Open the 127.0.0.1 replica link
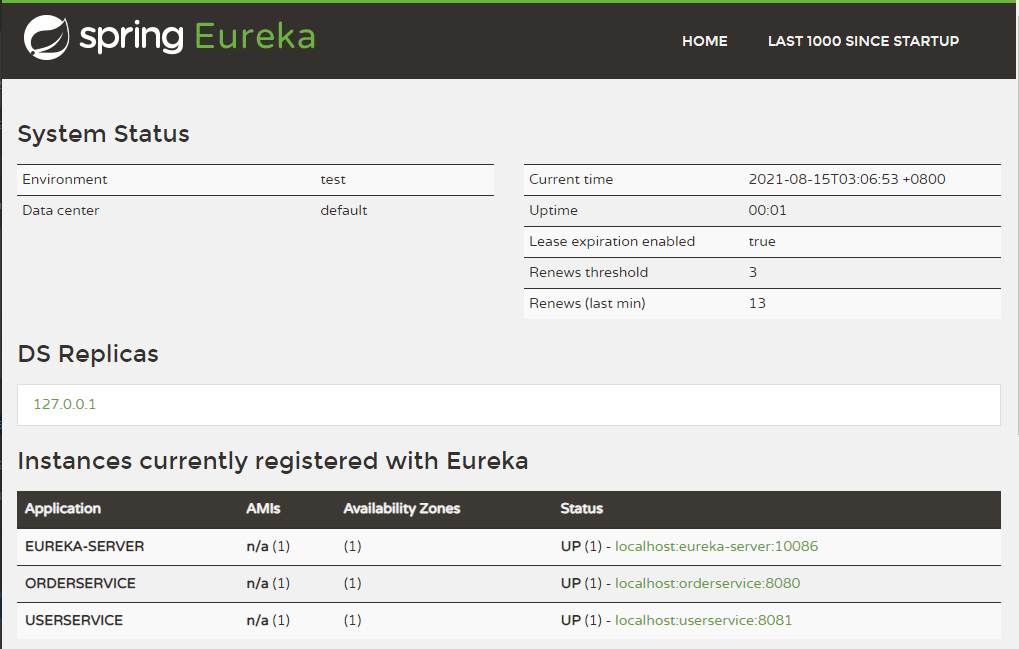This screenshot has height=649, width=1019. pyautogui.click(x=64, y=404)
